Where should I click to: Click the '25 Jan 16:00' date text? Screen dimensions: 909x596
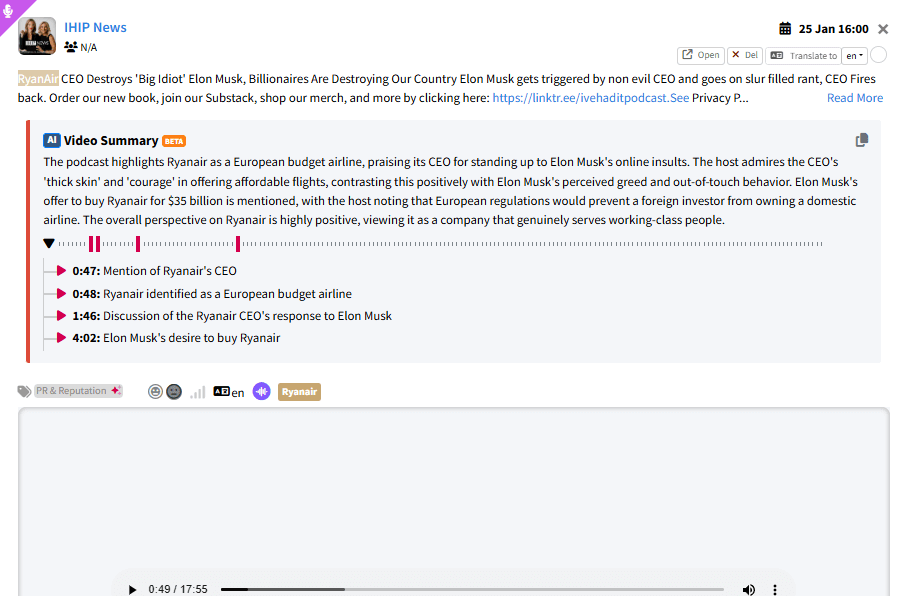[833, 29]
